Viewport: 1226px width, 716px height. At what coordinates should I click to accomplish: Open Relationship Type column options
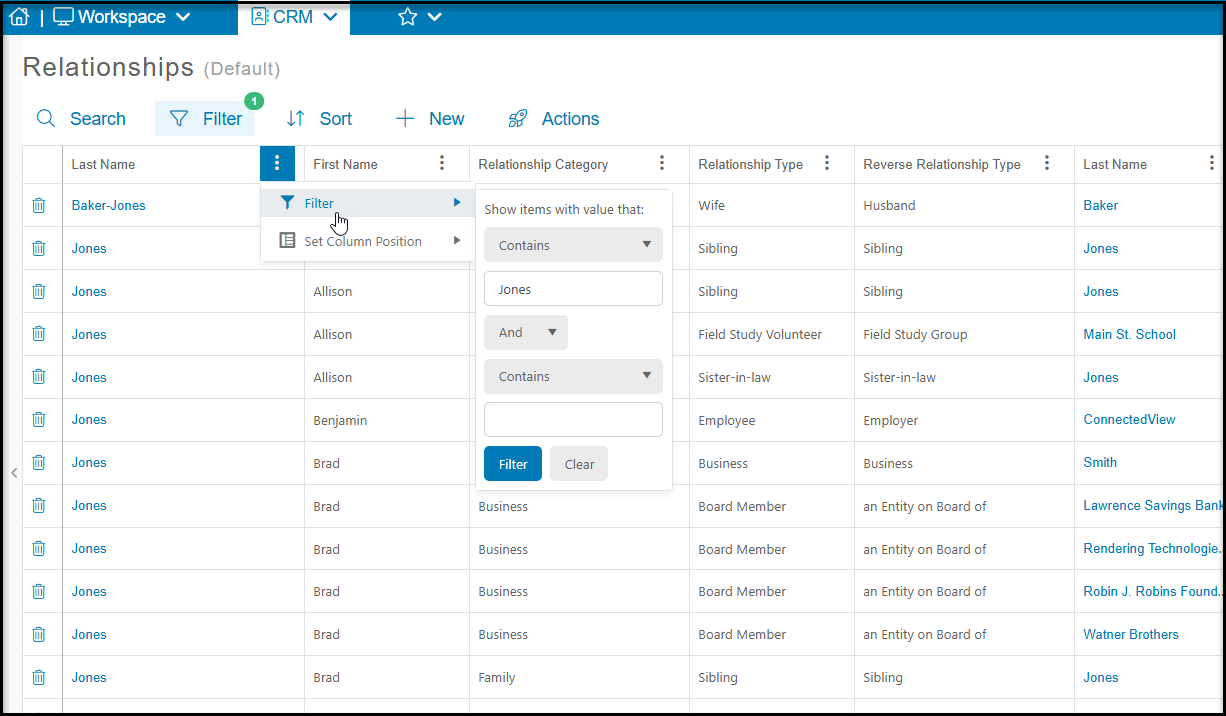[827, 164]
